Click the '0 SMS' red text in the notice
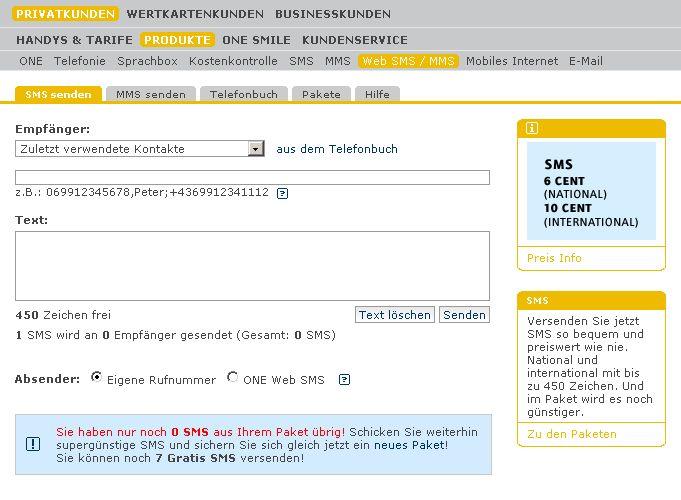 pos(190,432)
